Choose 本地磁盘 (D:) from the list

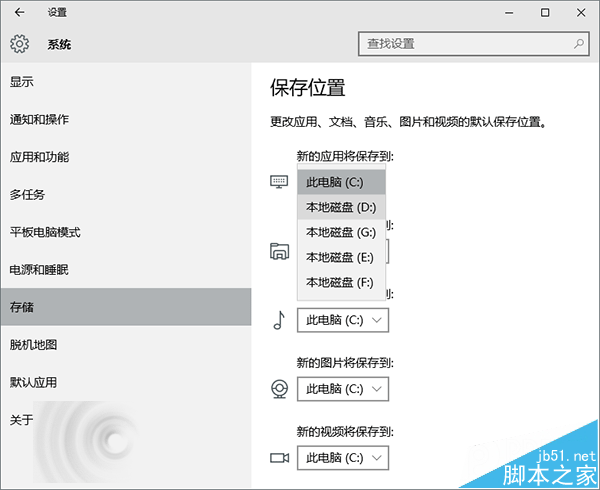pyautogui.click(x=341, y=207)
